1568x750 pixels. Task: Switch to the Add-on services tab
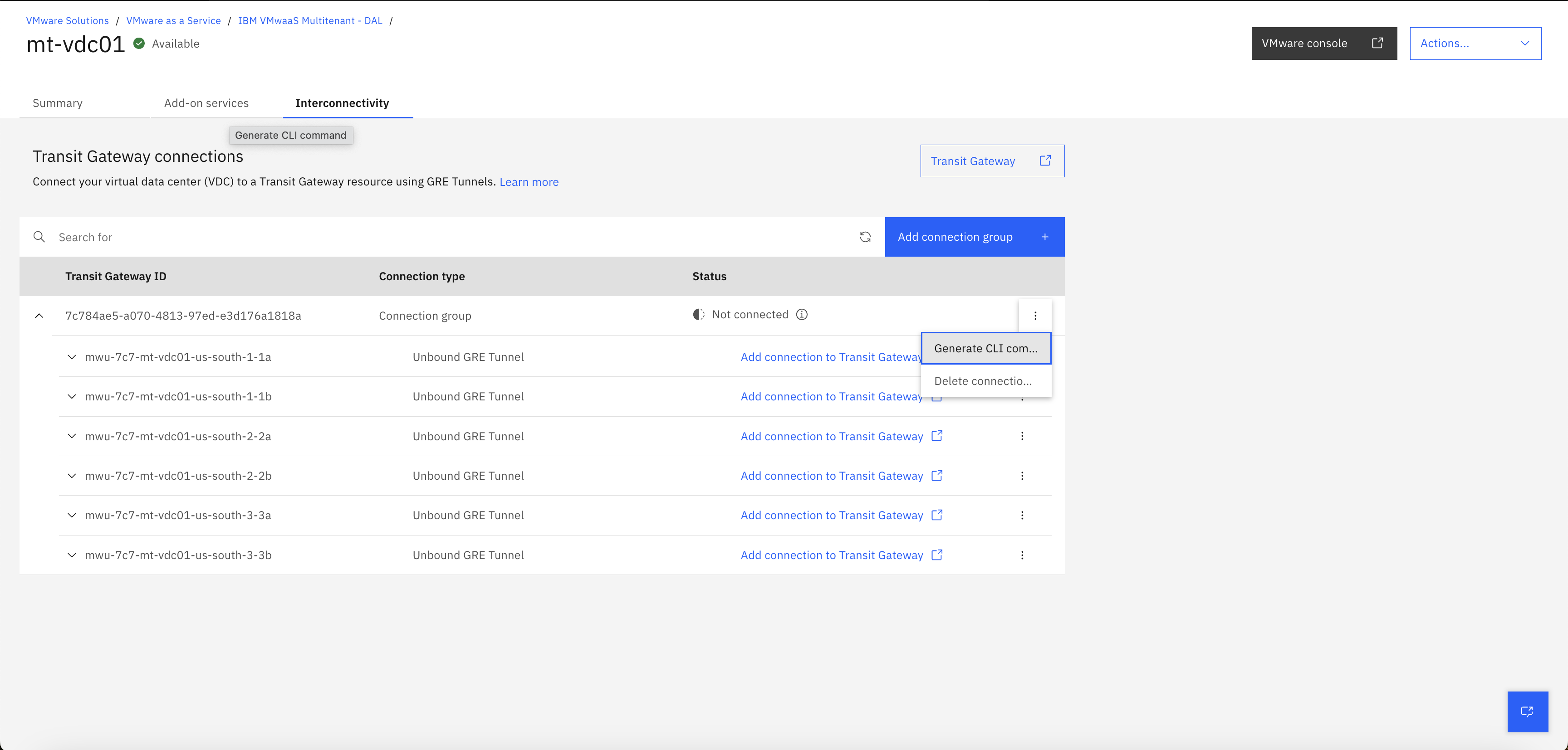pos(206,103)
